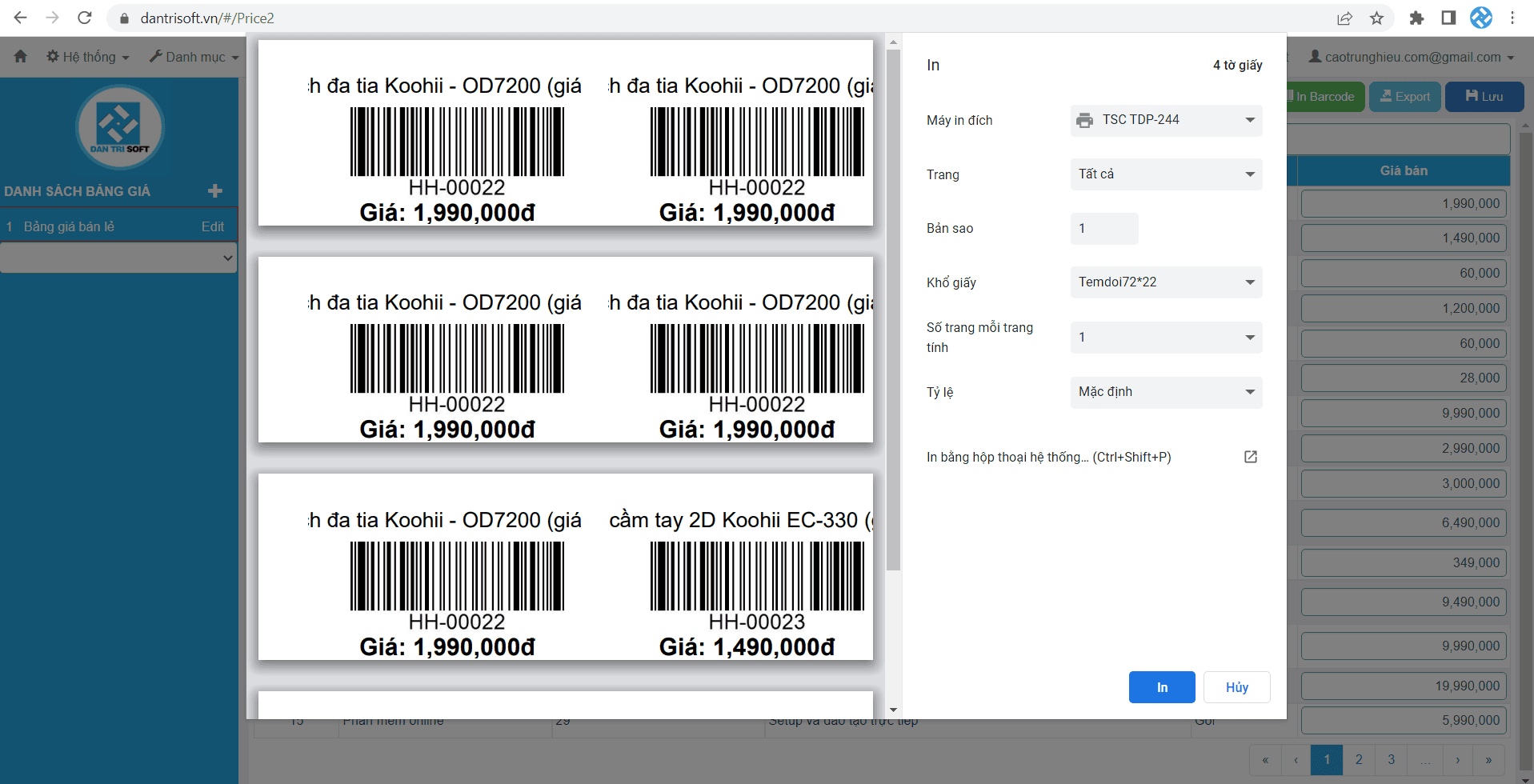Click the browser address bar URL
This screenshot has width=1534, height=784.
click(207, 18)
